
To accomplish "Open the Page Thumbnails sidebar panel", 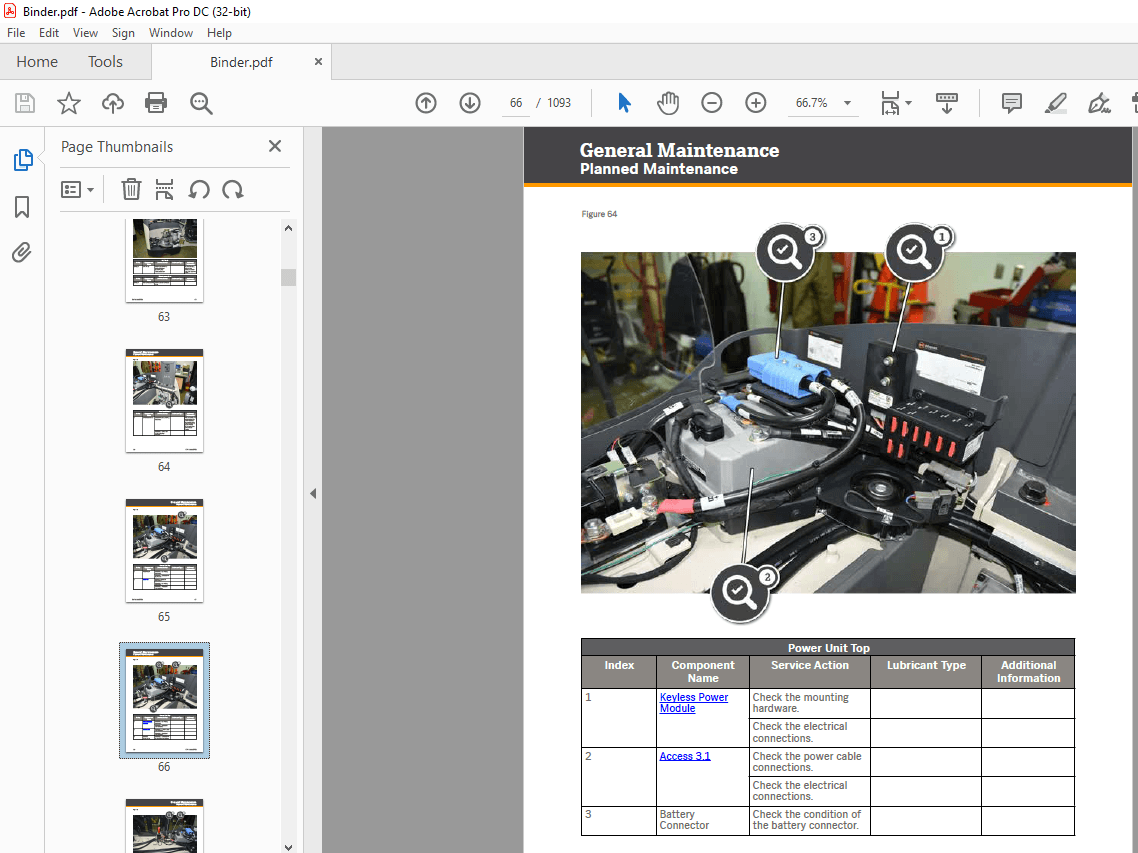I will point(21,159).
